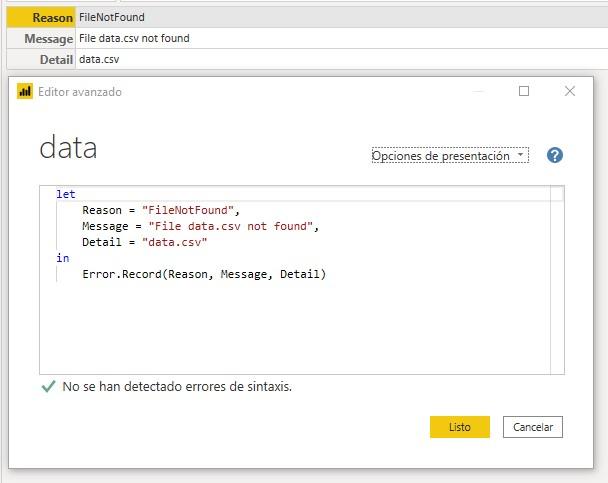Open the Opciones de presentación dropdown
This screenshot has height=483, width=608.
point(450,155)
